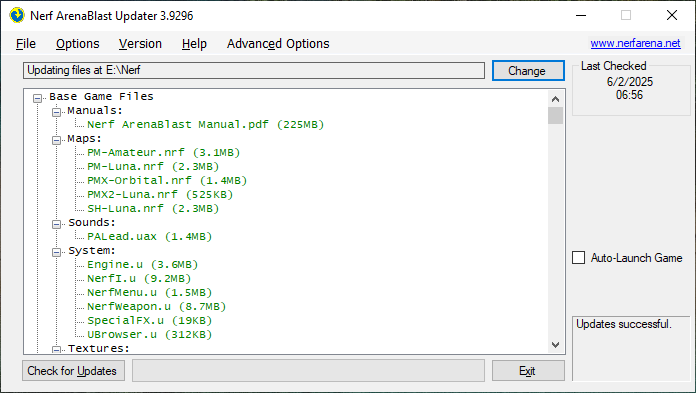The width and height of the screenshot is (696, 393).
Task: Click the file list scroll up arrow
Action: click(x=555, y=99)
